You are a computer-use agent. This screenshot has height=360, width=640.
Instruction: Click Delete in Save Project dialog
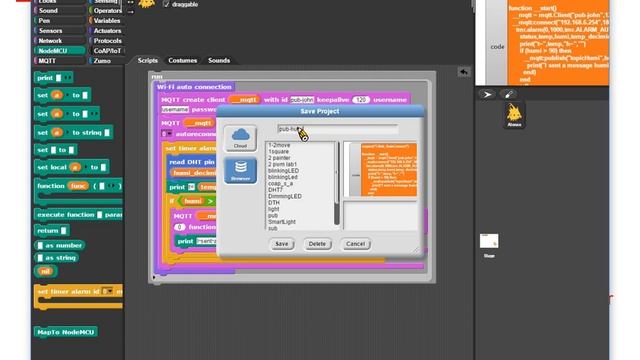click(x=317, y=244)
